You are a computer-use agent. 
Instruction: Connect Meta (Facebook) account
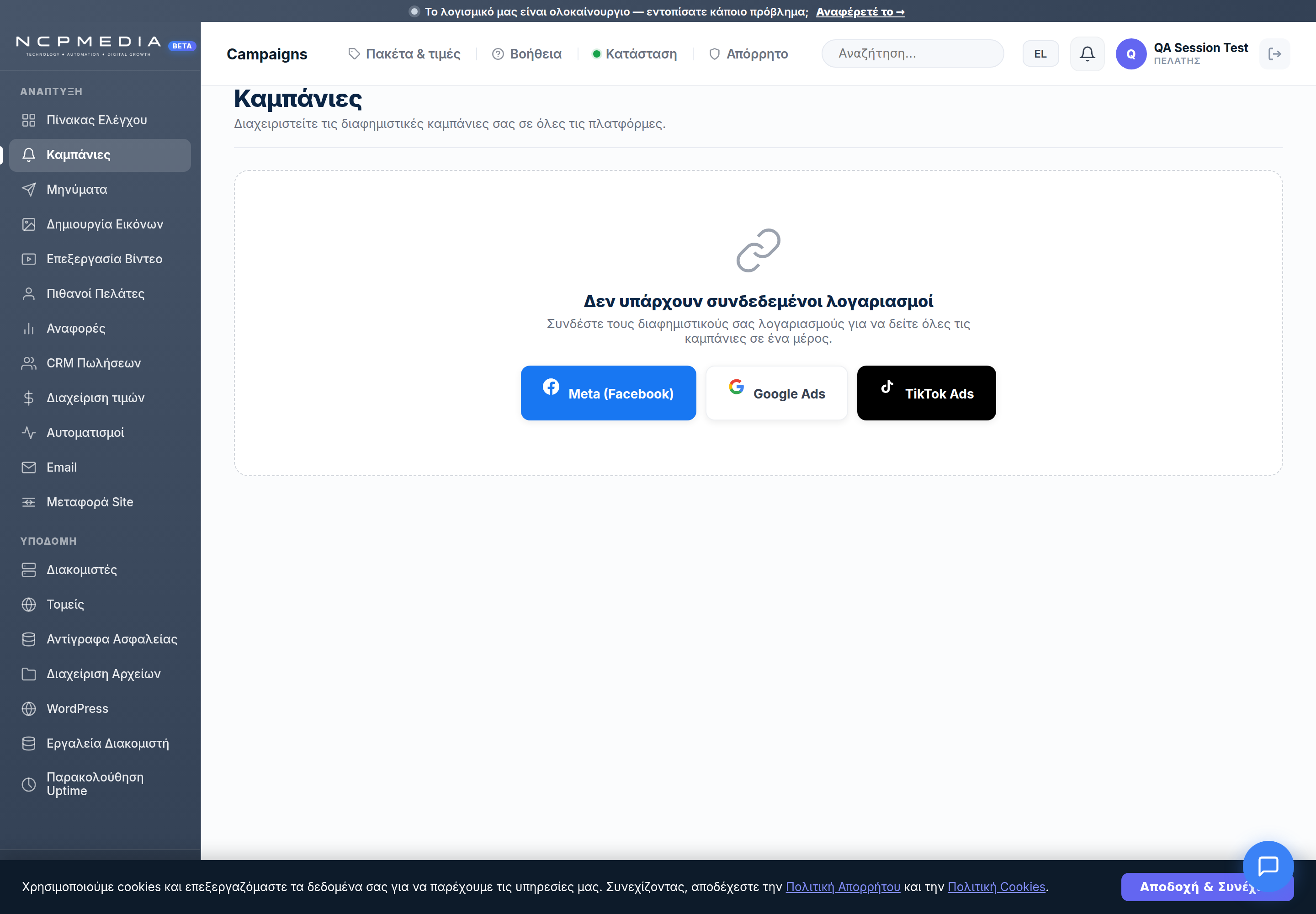[x=608, y=393]
